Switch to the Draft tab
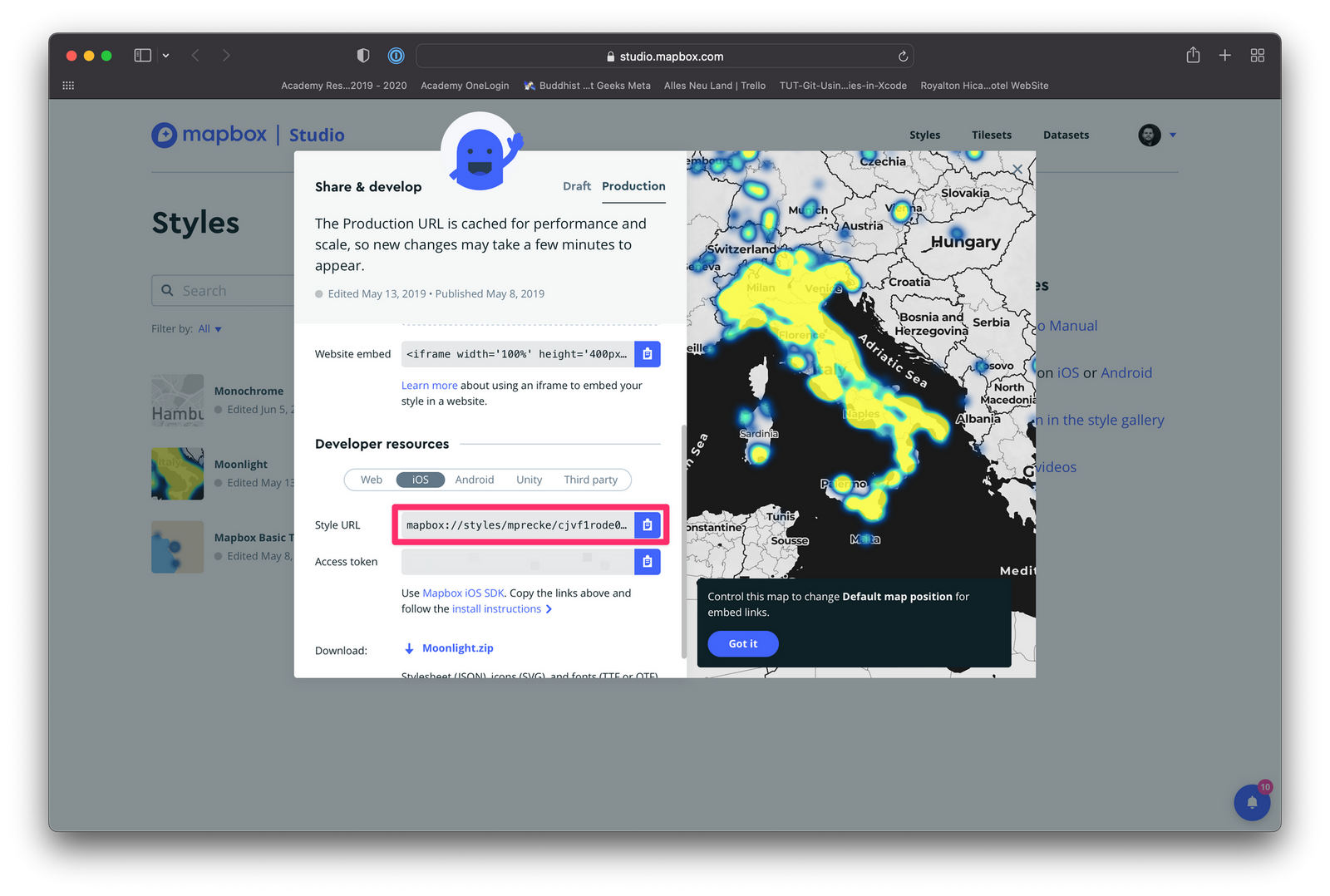The image size is (1330, 896). click(577, 186)
